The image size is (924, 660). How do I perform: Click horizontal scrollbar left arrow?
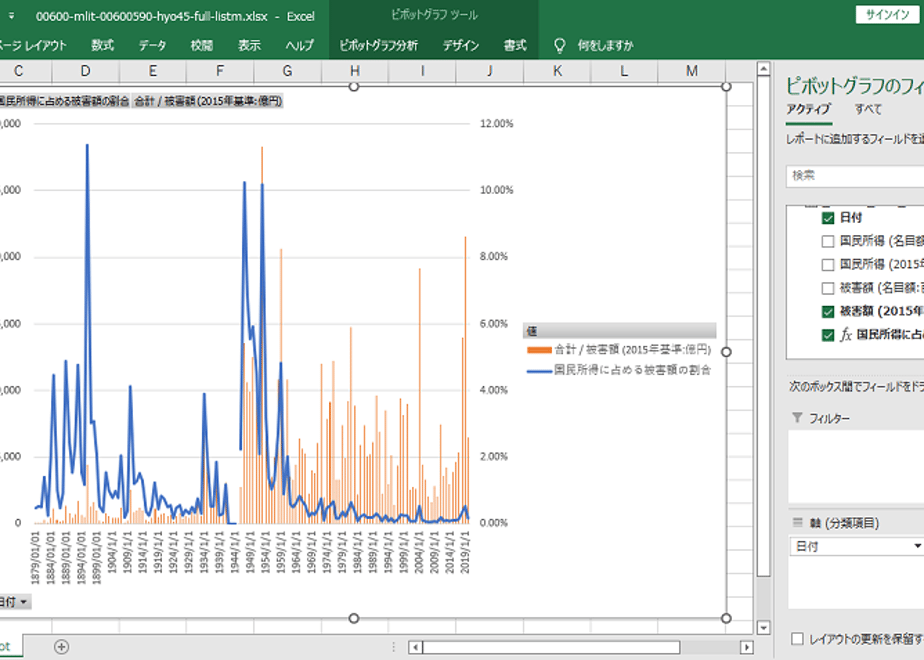tap(415, 647)
